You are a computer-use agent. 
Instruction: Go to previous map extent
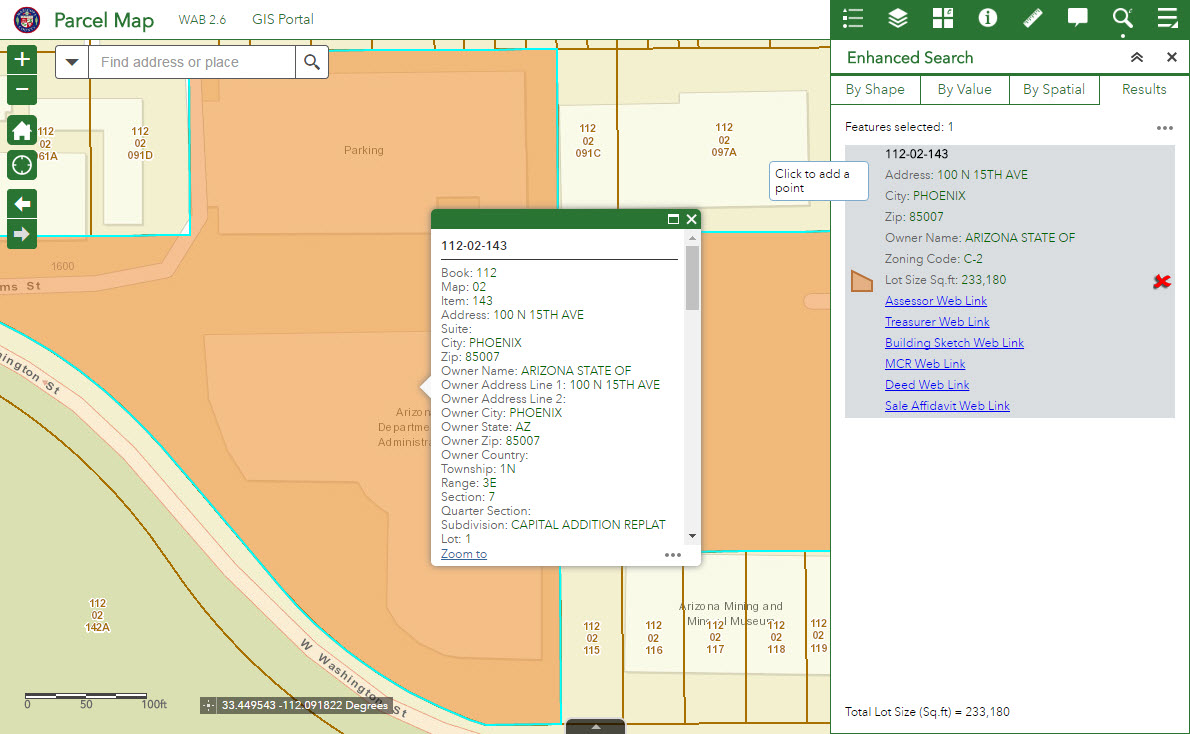pos(22,204)
